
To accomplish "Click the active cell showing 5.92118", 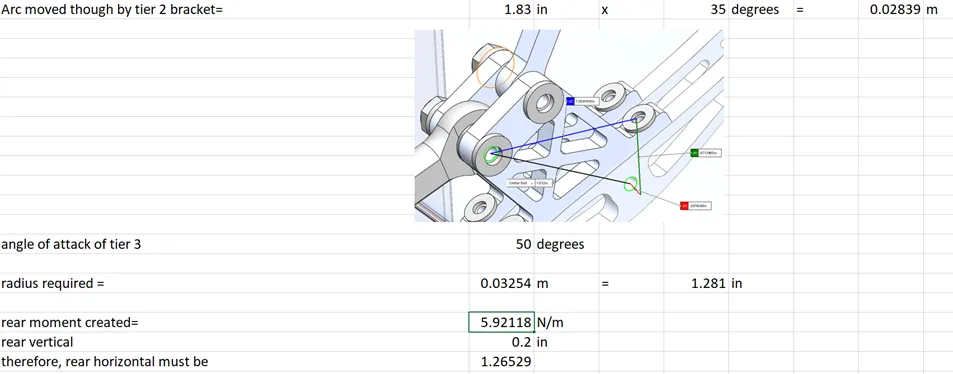I will click(501, 322).
